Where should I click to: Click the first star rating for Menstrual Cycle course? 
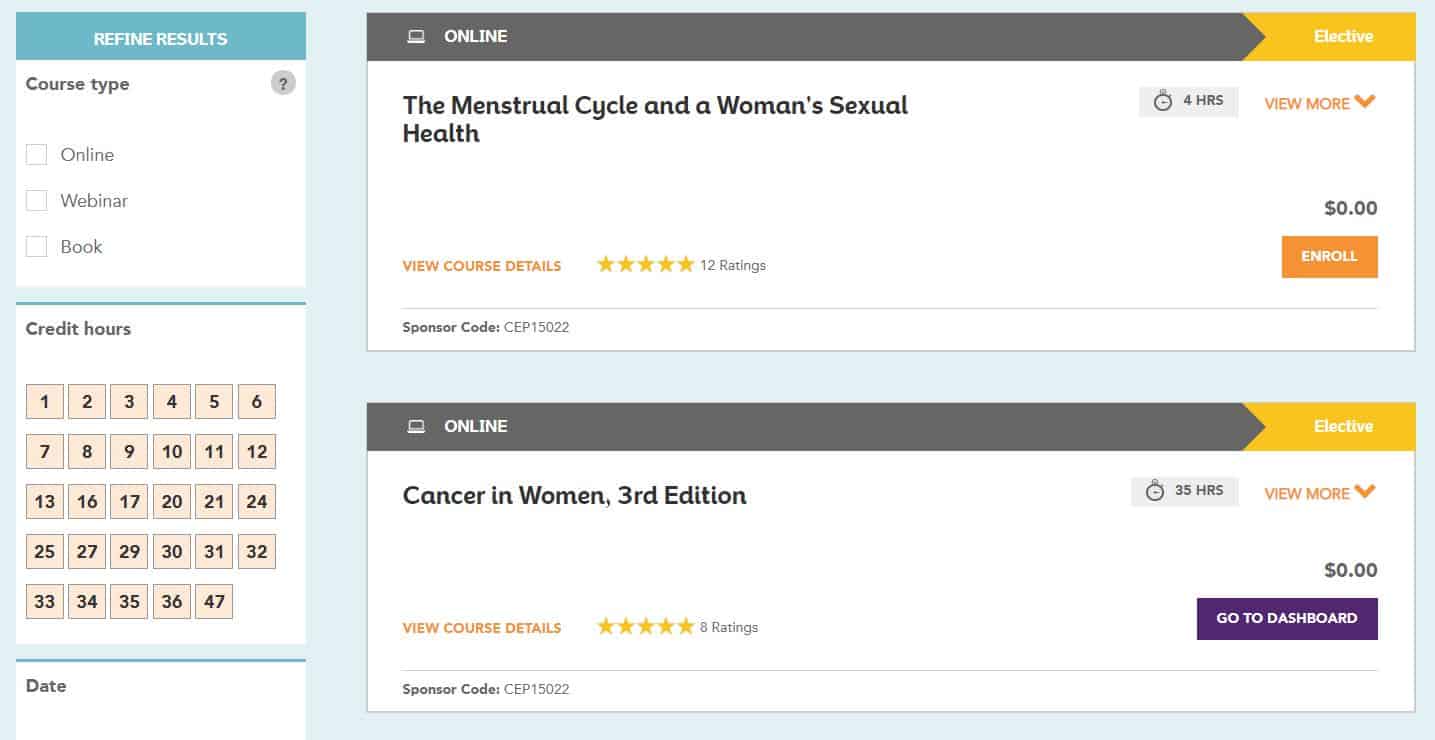[x=606, y=263]
